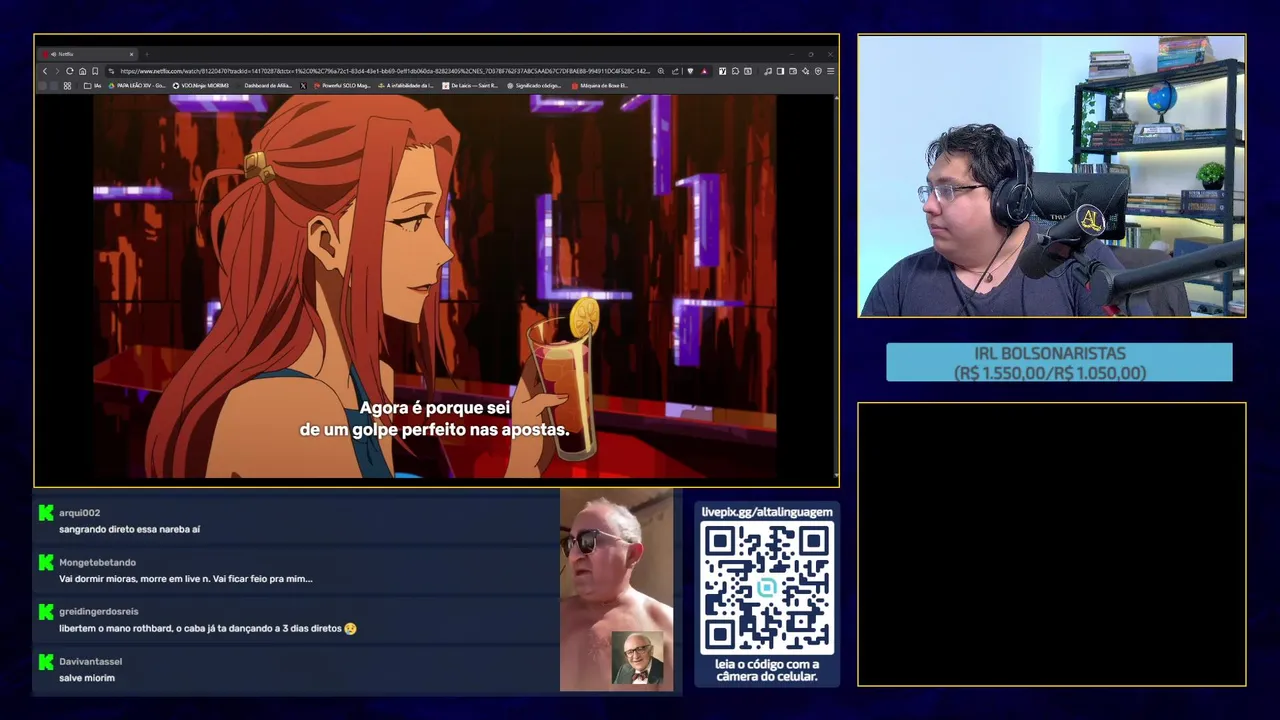Reload the Netflix page
The width and height of the screenshot is (1280, 720).
pos(70,71)
